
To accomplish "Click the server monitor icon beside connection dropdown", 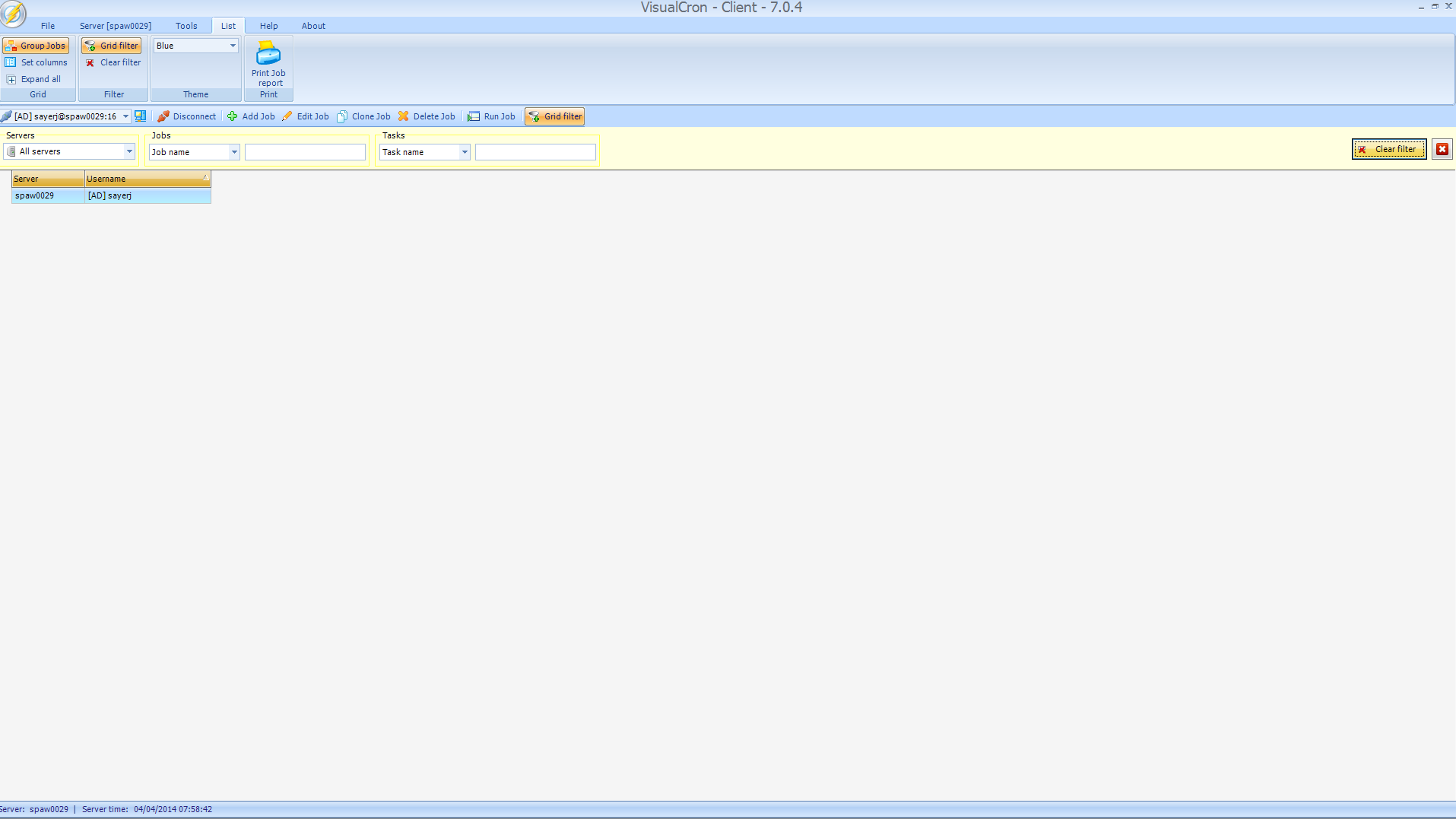I will click(141, 116).
